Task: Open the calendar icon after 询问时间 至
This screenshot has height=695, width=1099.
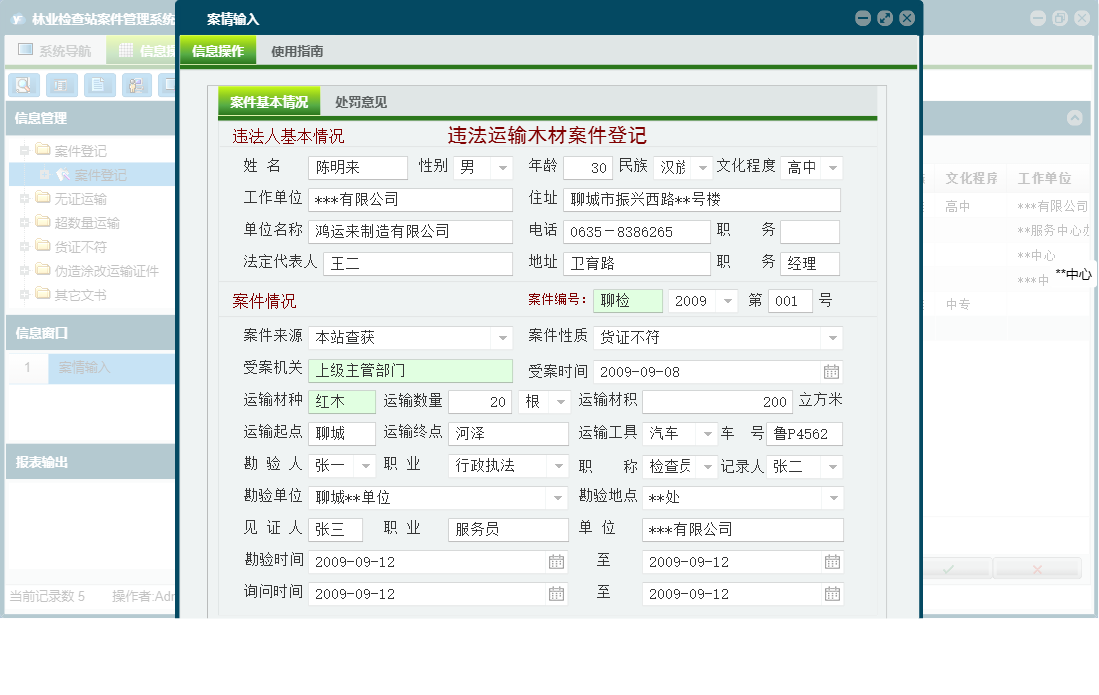Action: pyautogui.click(x=831, y=592)
